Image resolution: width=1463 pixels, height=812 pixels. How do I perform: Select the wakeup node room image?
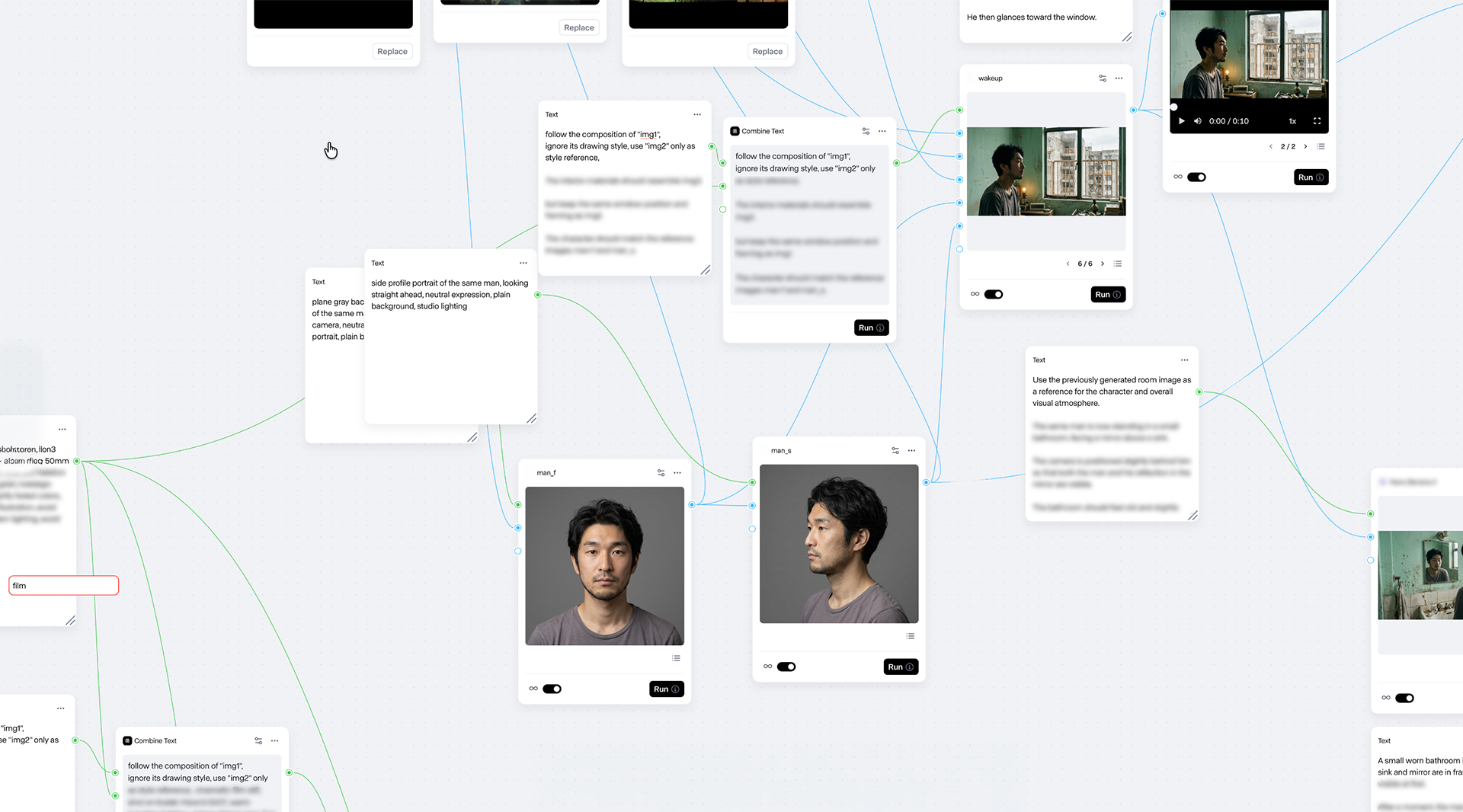[1046, 171]
